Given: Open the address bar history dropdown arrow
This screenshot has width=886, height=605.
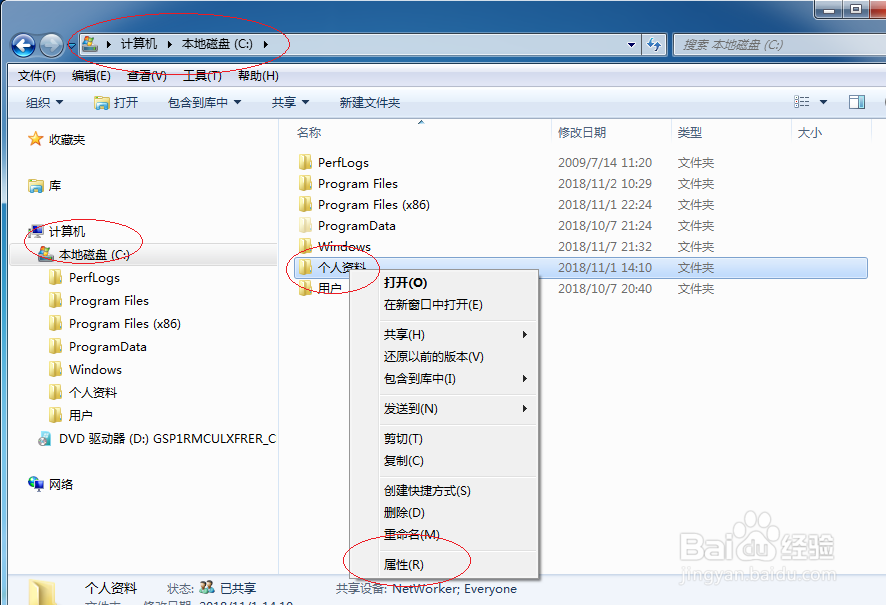Looking at the screenshot, I should [x=631, y=45].
